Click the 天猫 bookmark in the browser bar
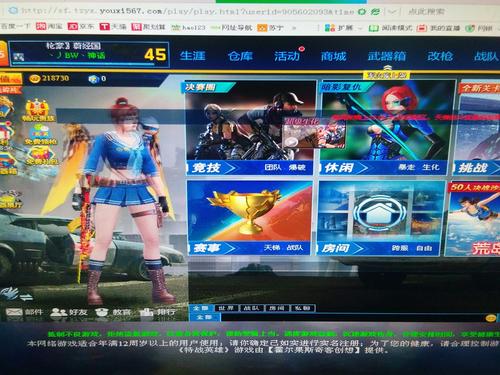This screenshot has width=500, height=375. pyautogui.click(x=113, y=26)
